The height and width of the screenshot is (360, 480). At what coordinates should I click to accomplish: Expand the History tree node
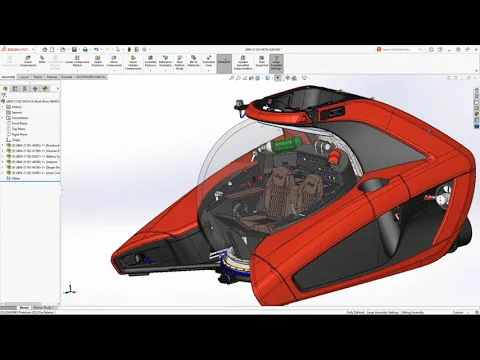coord(3,107)
